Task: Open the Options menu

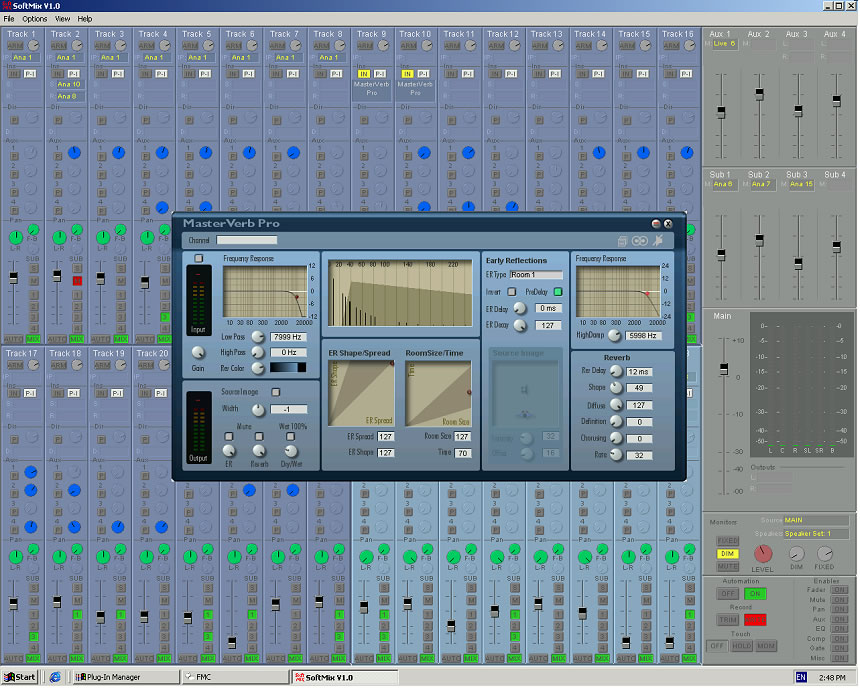Action: pos(35,19)
